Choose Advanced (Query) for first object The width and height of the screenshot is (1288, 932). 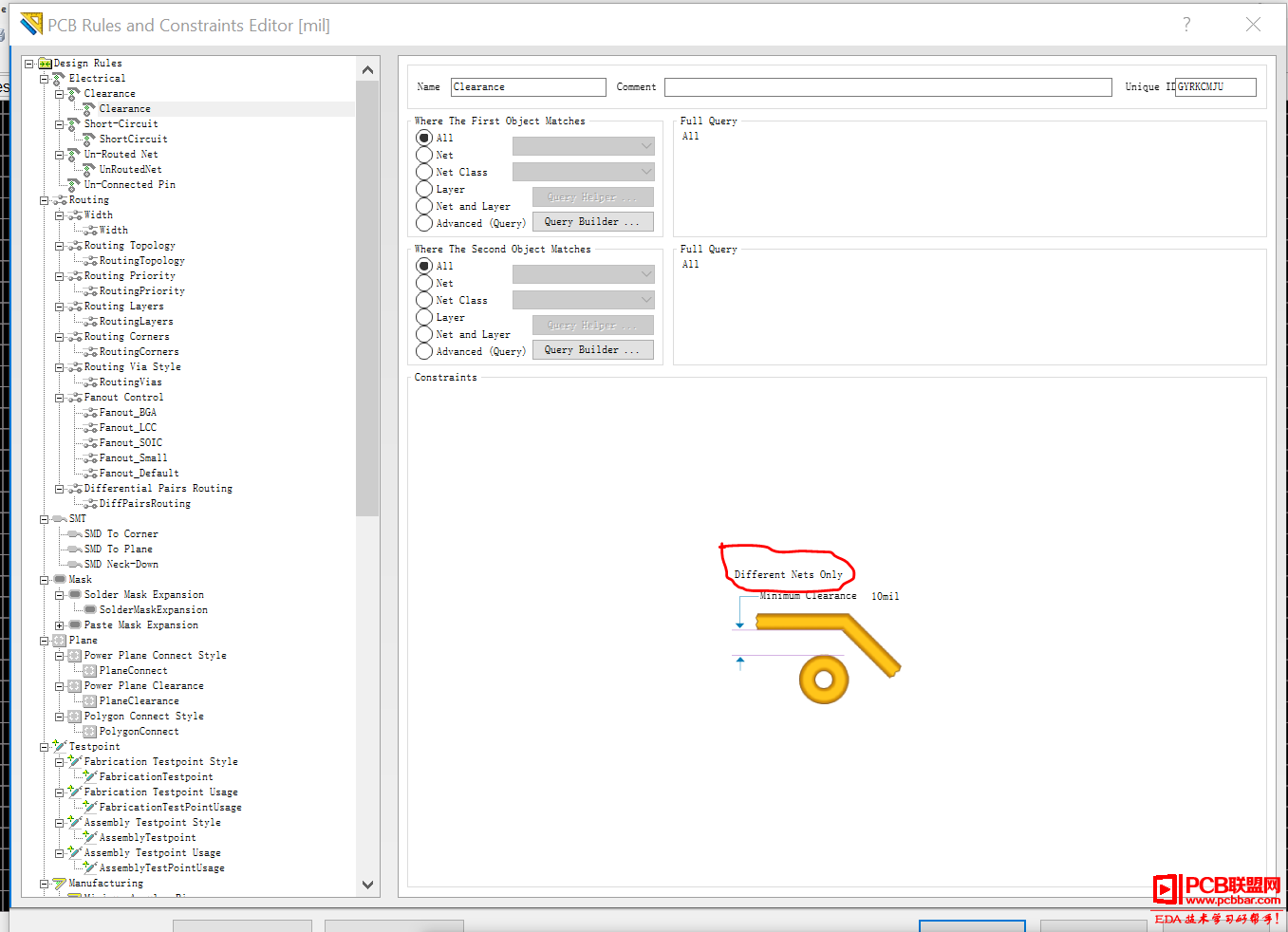click(x=424, y=223)
